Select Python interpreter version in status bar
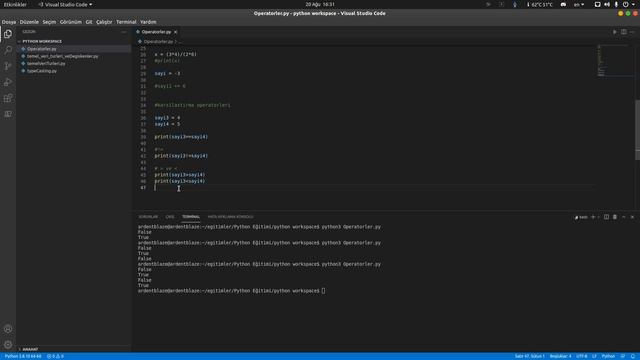This screenshot has width=640, height=360. (x=23, y=356)
